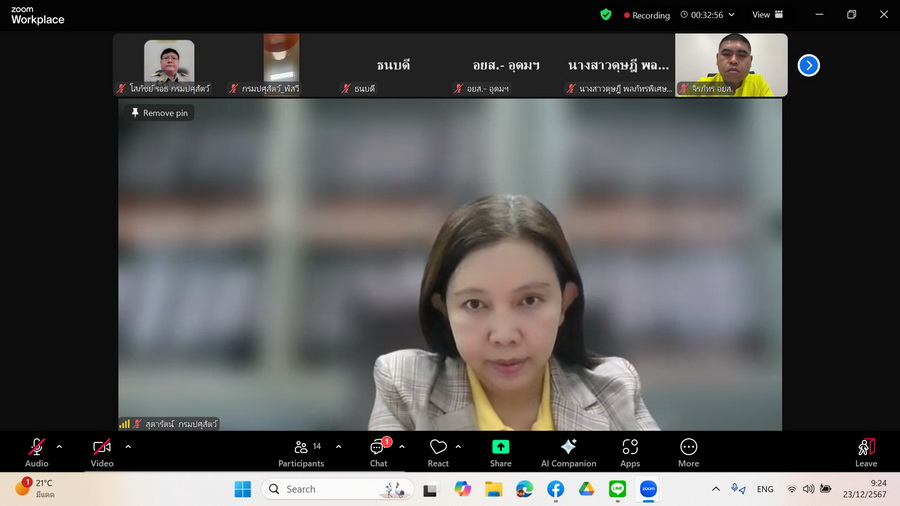Image resolution: width=900 pixels, height=506 pixels.
Task: Open the Participants panel
Action: tap(301, 452)
